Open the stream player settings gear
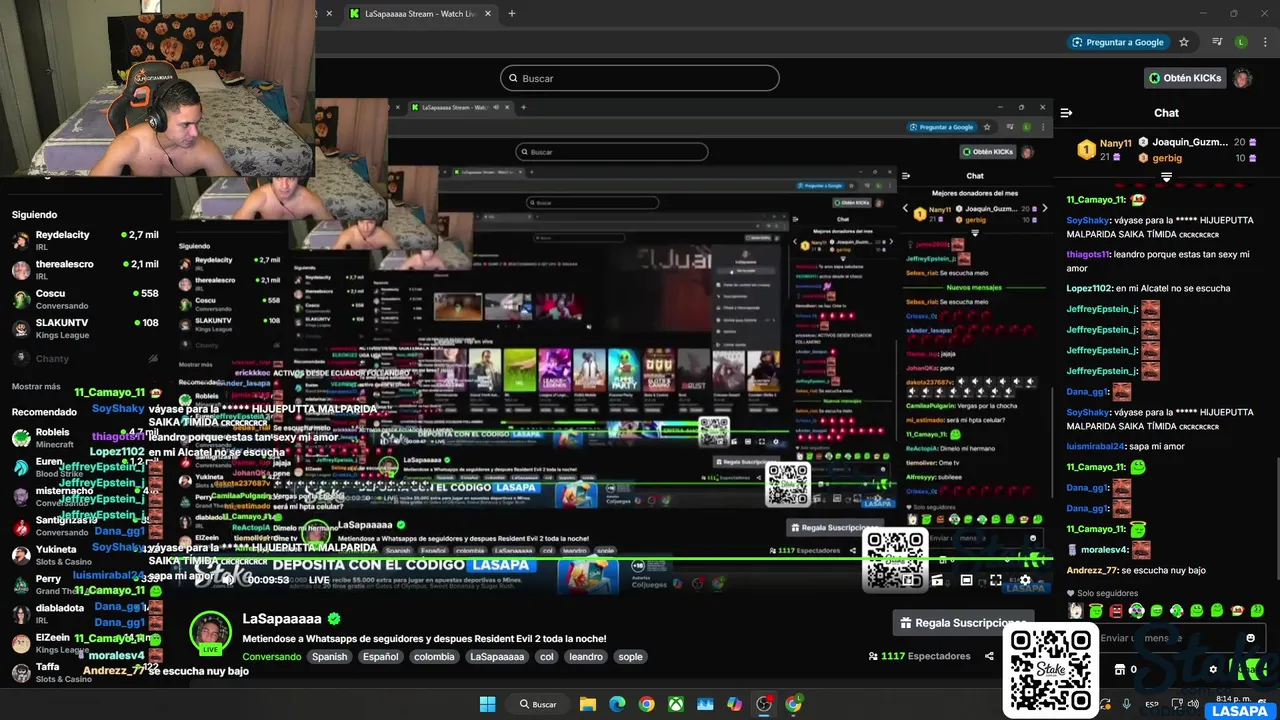 1024,580
